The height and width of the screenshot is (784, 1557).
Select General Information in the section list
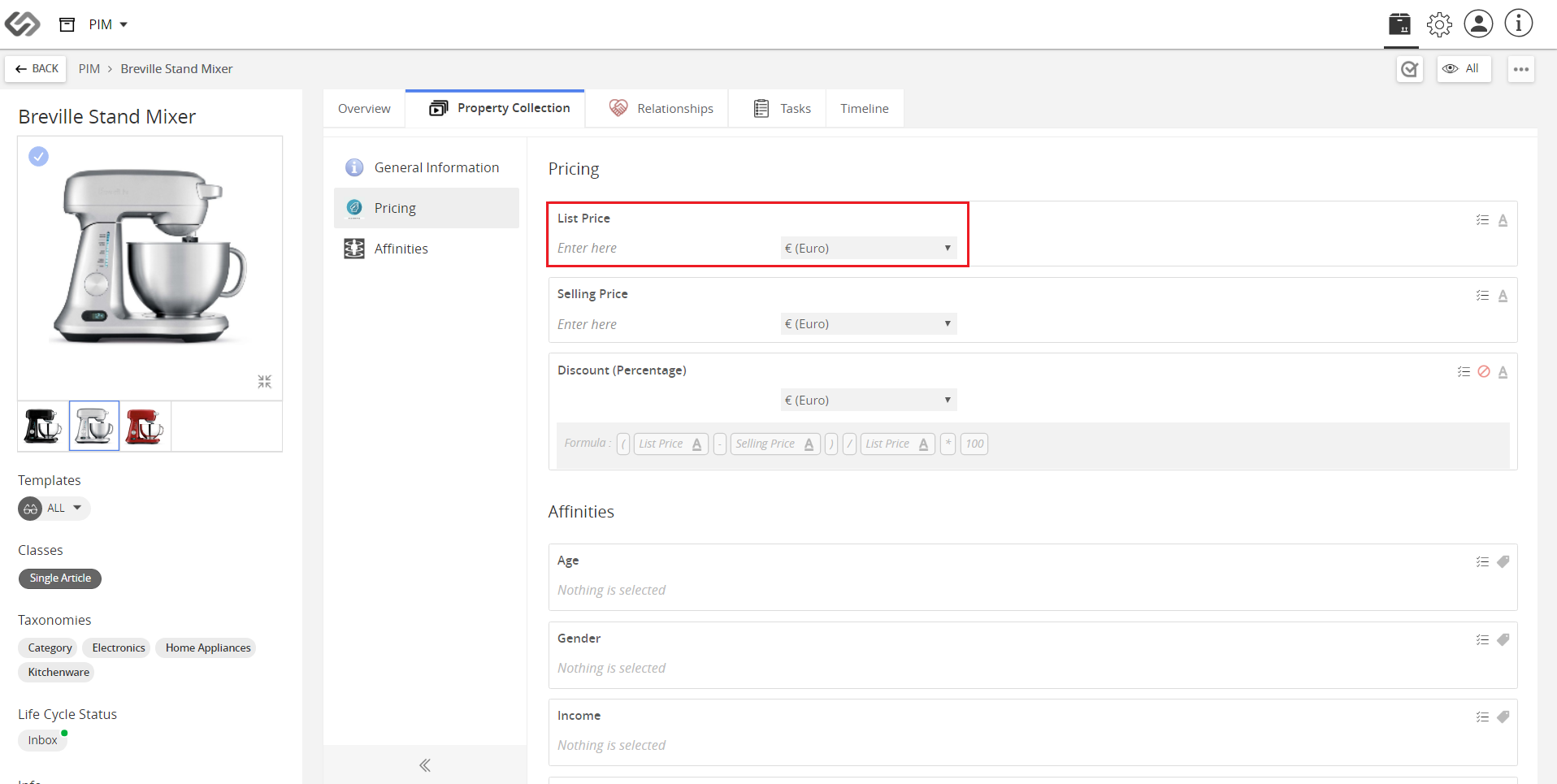coord(427,167)
